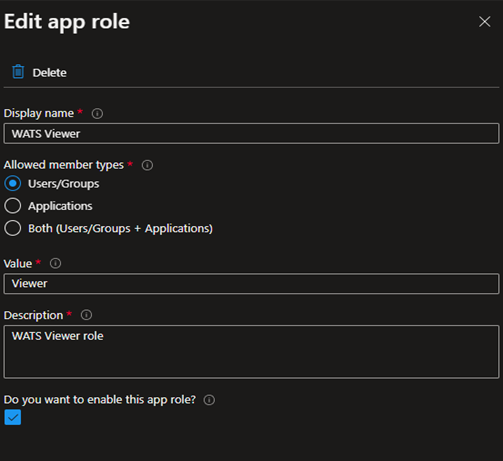Viewport: 503px width, 461px height.
Task: Close the Edit app role panel
Action: point(484,22)
